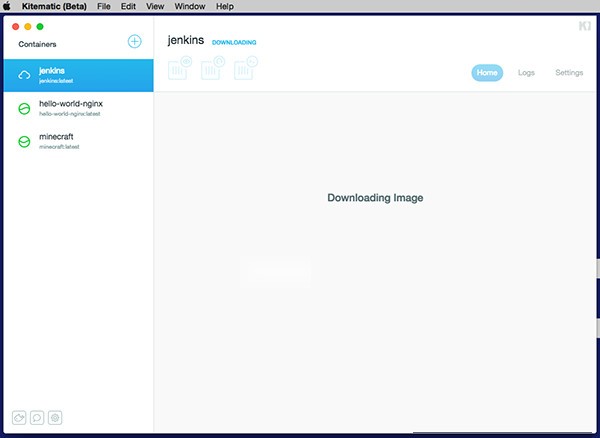Switch to the Logs tab
The width and height of the screenshot is (600, 438).
coord(526,73)
